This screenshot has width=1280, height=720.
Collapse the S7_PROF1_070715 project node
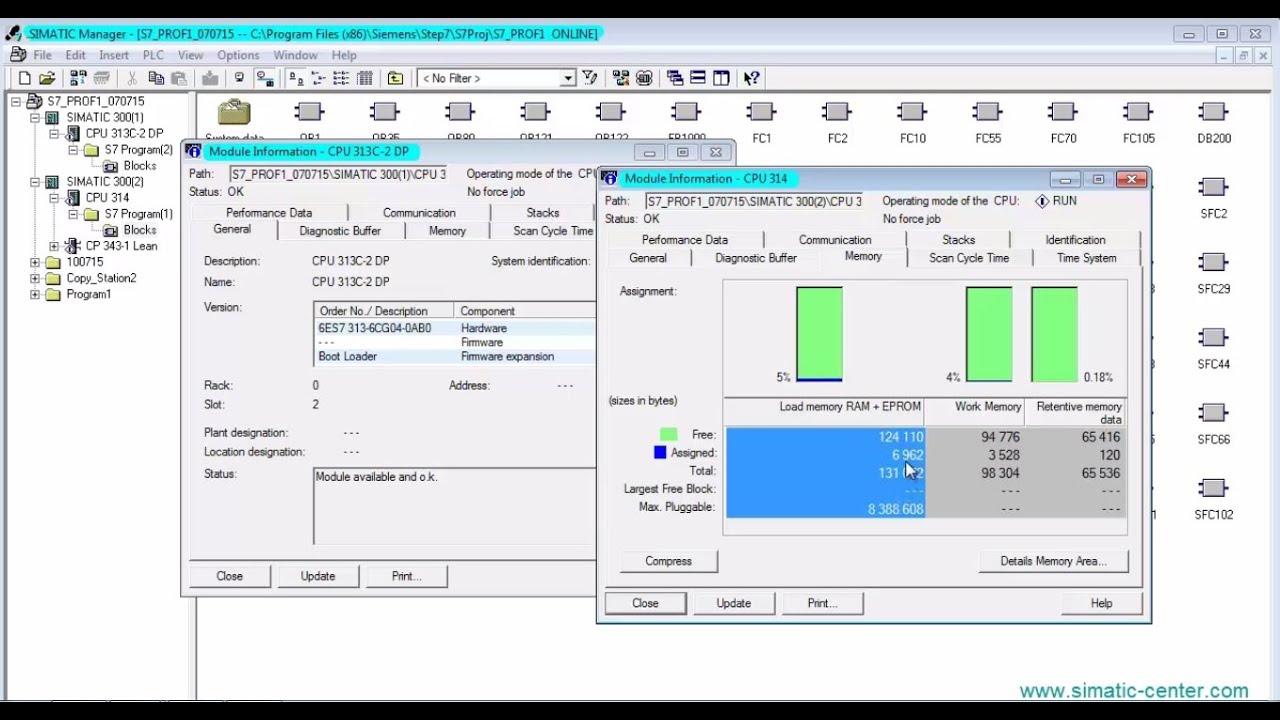18,101
